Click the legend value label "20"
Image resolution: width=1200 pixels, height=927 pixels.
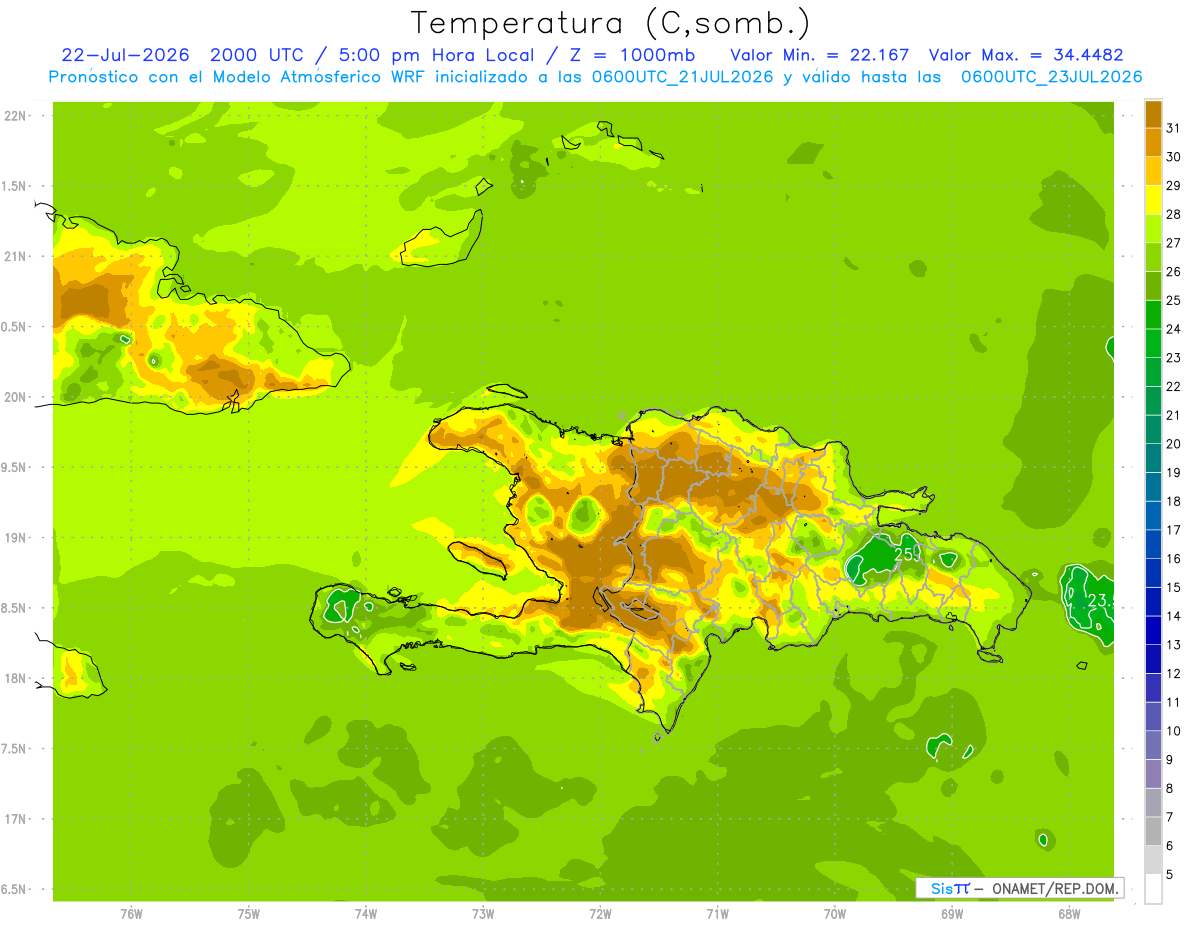pyautogui.click(x=1173, y=444)
